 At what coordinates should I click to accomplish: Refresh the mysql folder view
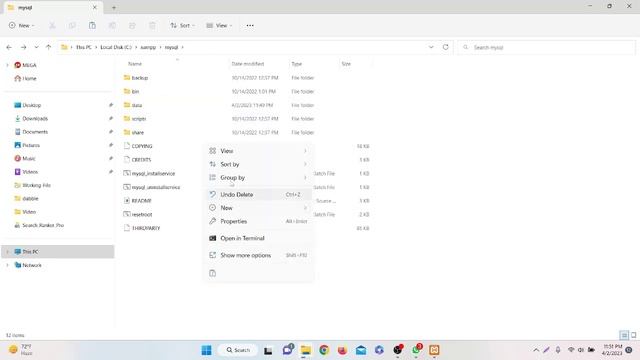tap(446, 47)
